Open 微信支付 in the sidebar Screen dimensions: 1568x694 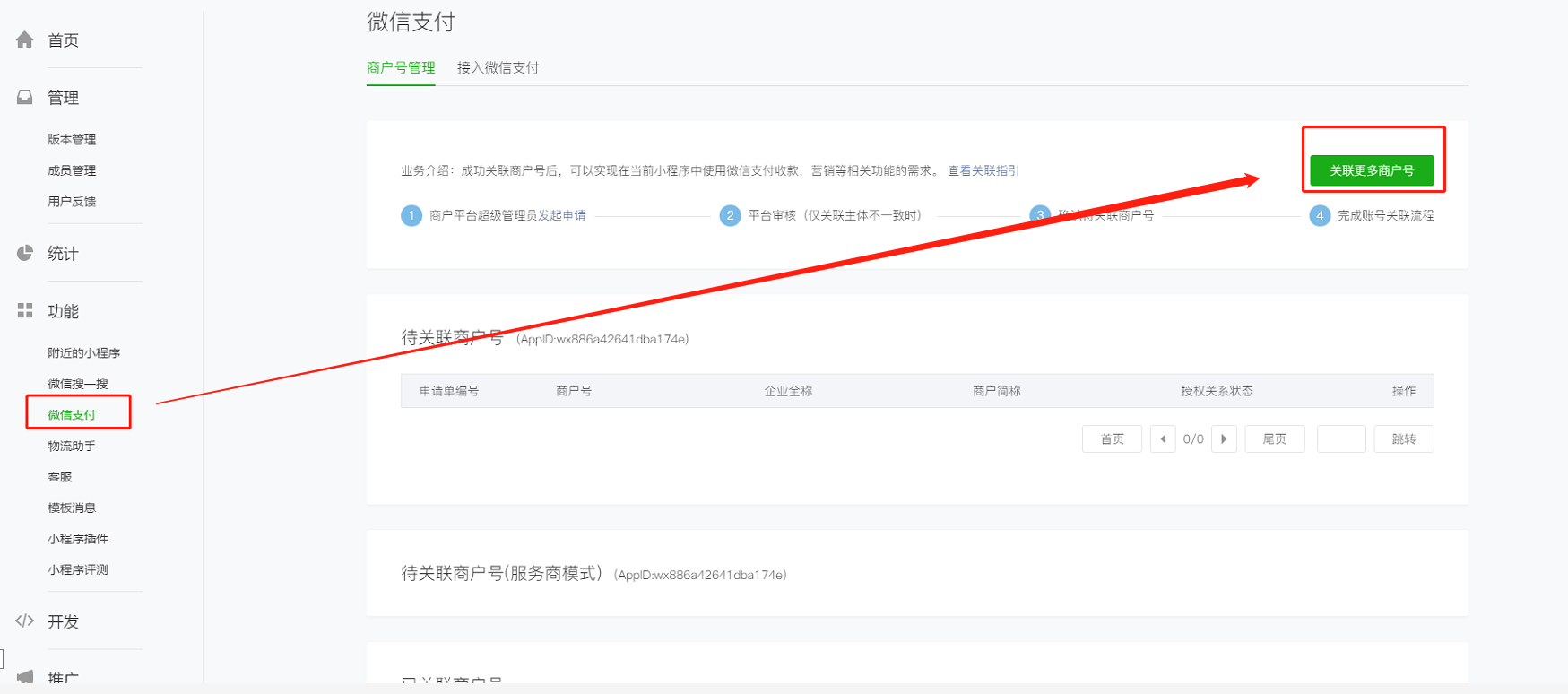tap(72, 415)
